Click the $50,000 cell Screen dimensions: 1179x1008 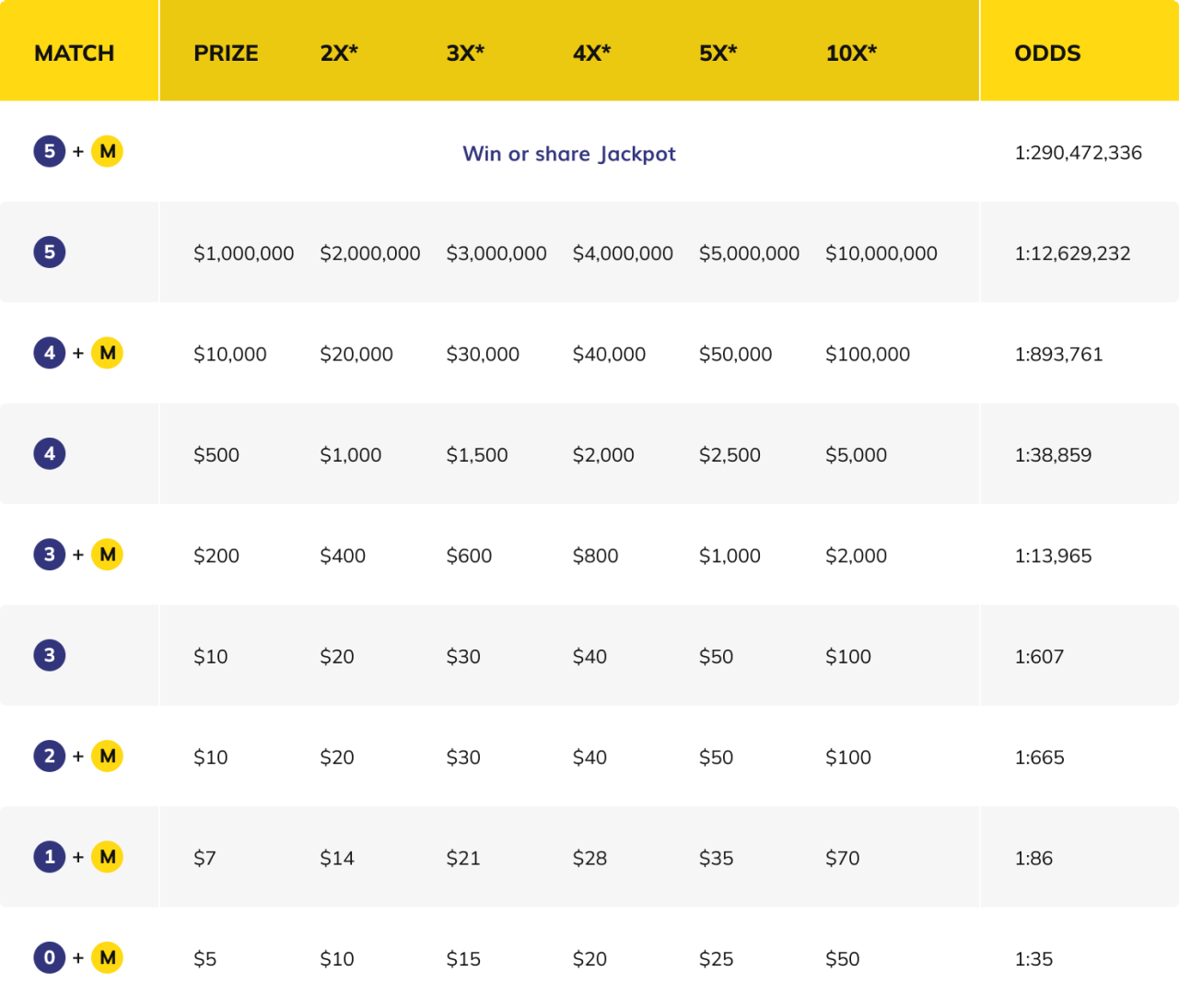tap(735, 355)
